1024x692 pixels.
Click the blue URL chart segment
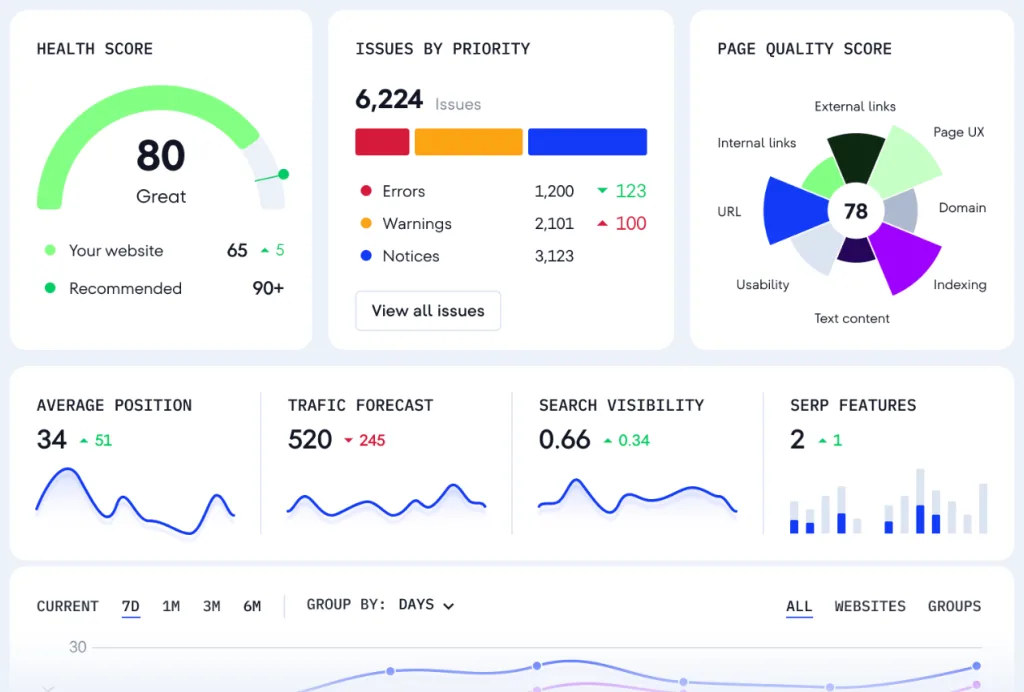pyautogui.click(x=790, y=211)
